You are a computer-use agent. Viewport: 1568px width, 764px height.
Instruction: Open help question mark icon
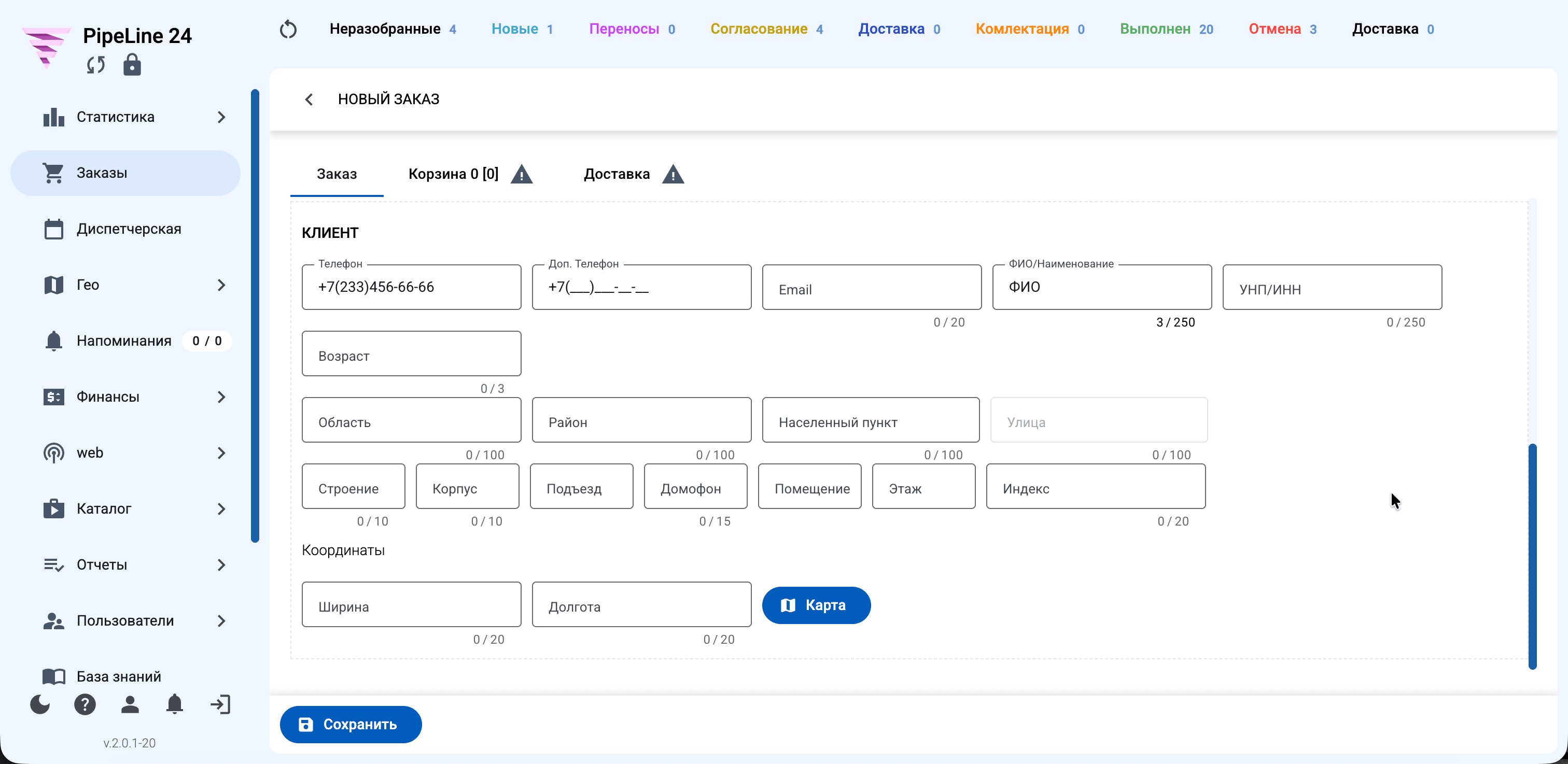click(85, 704)
